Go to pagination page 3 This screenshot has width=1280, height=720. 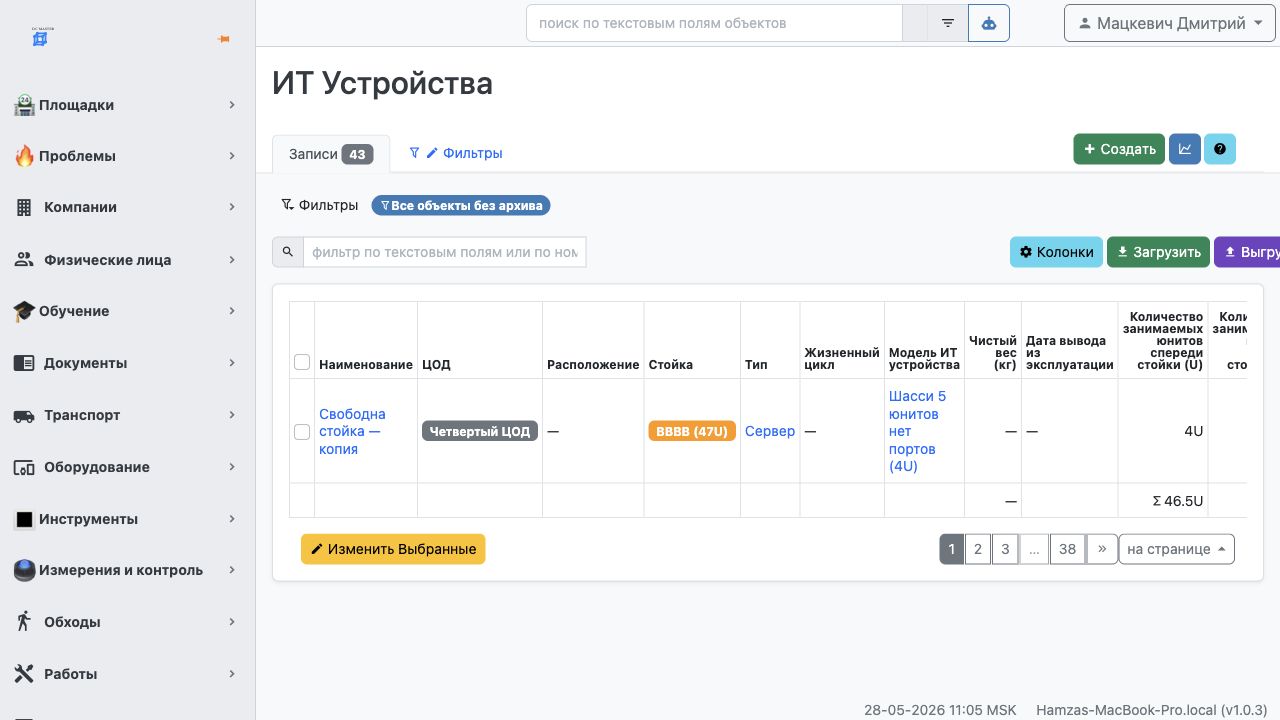(x=1005, y=549)
